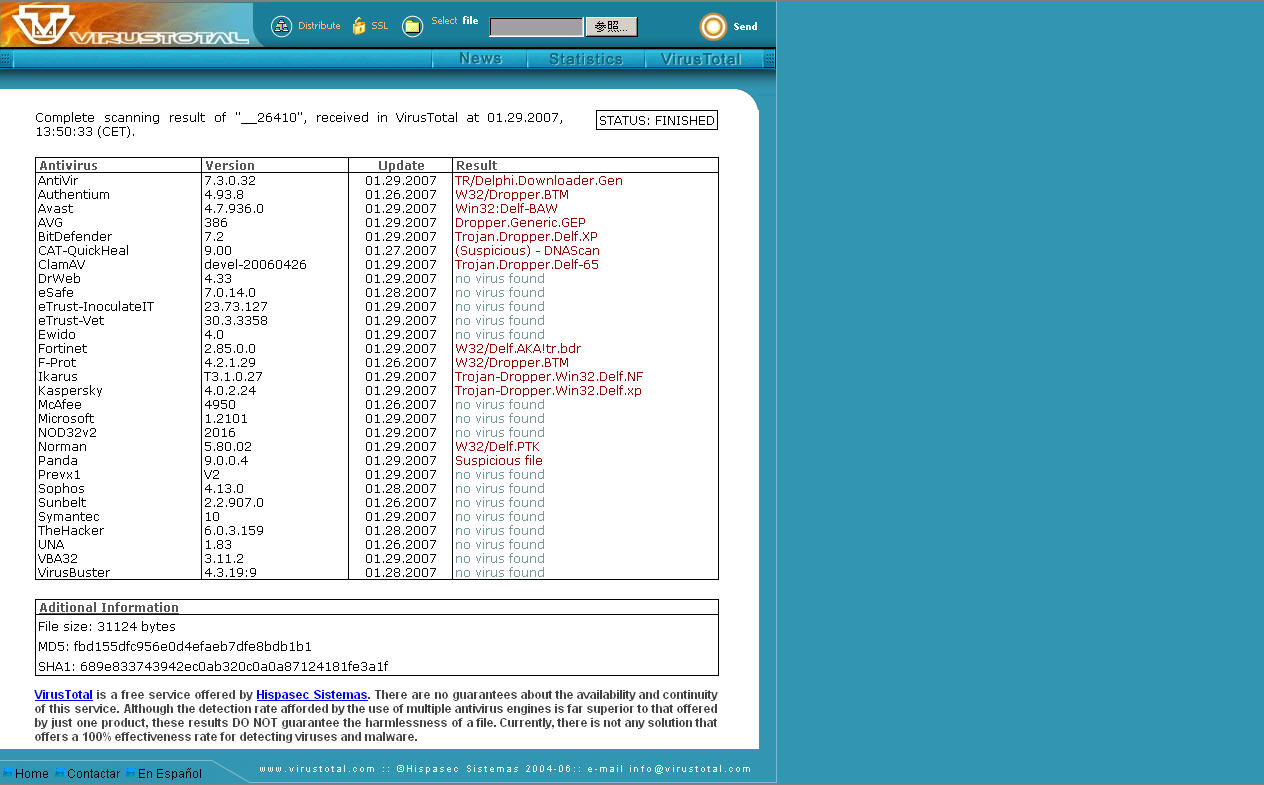Click the Update column header
1264x785 pixels.
click(x=401, y=165)
